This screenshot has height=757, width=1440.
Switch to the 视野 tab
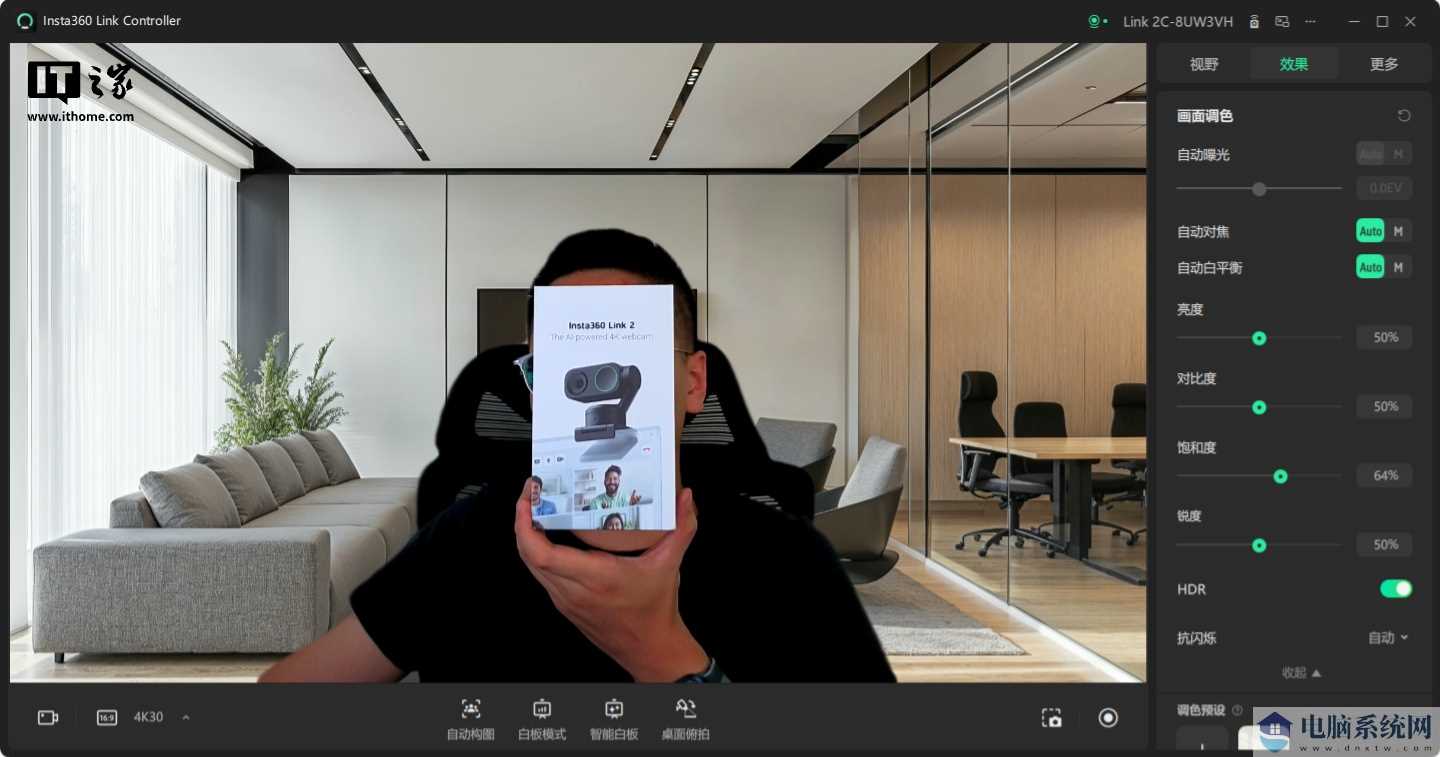point(1204,64)
